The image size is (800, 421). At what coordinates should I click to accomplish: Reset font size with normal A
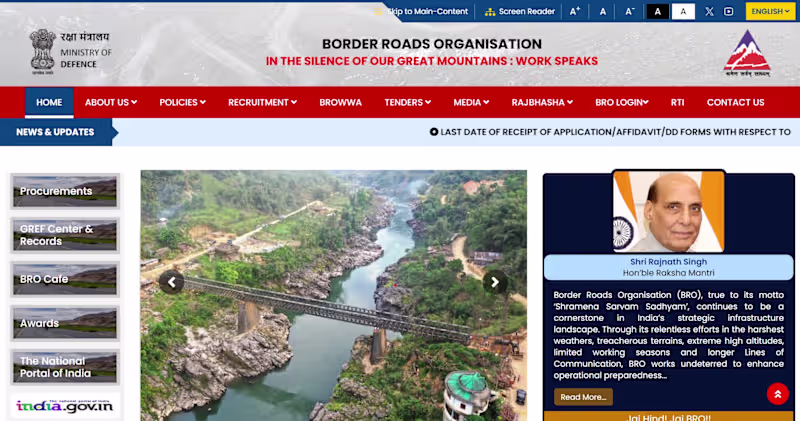click(603, 11)
